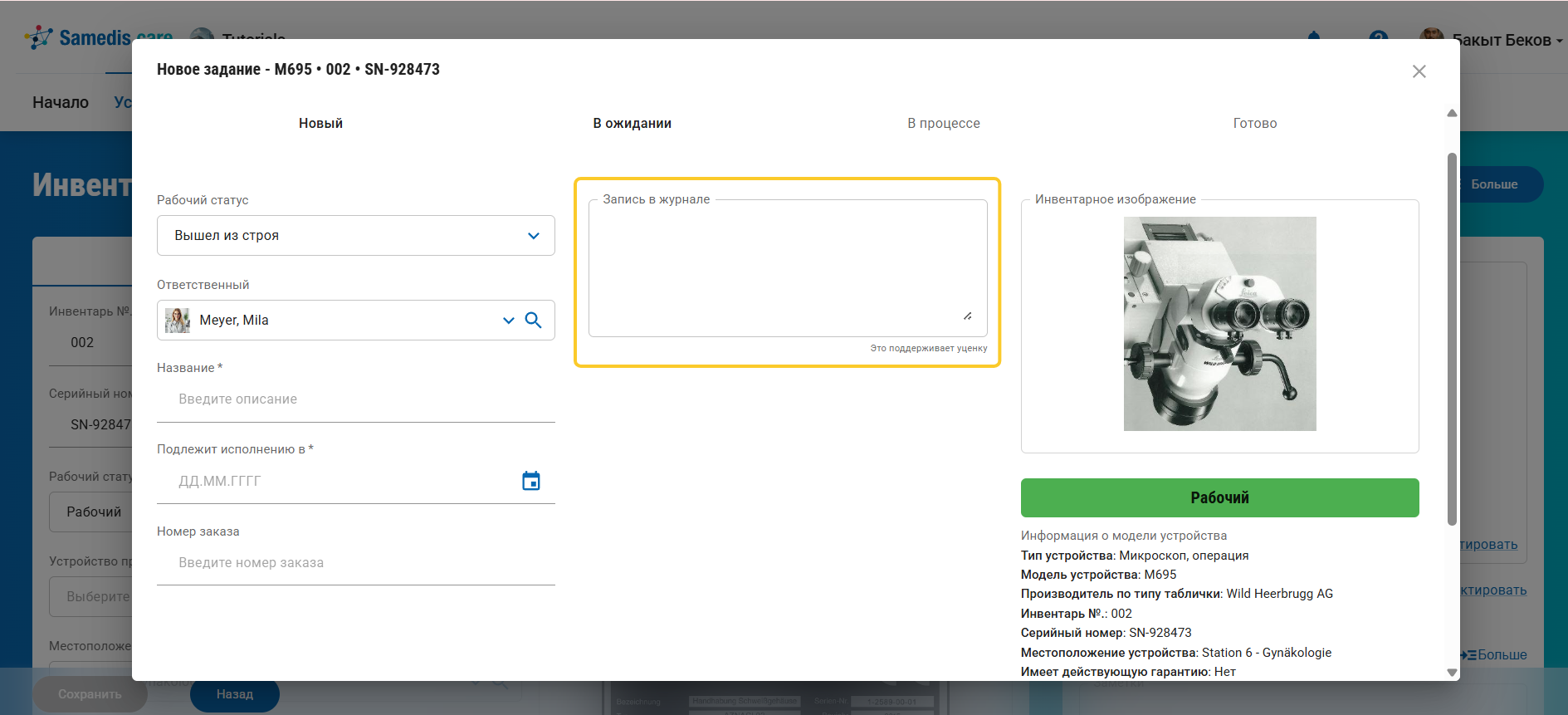
Task: Click the Назад button
Action: pyautogui.click(x=235, y=694)
